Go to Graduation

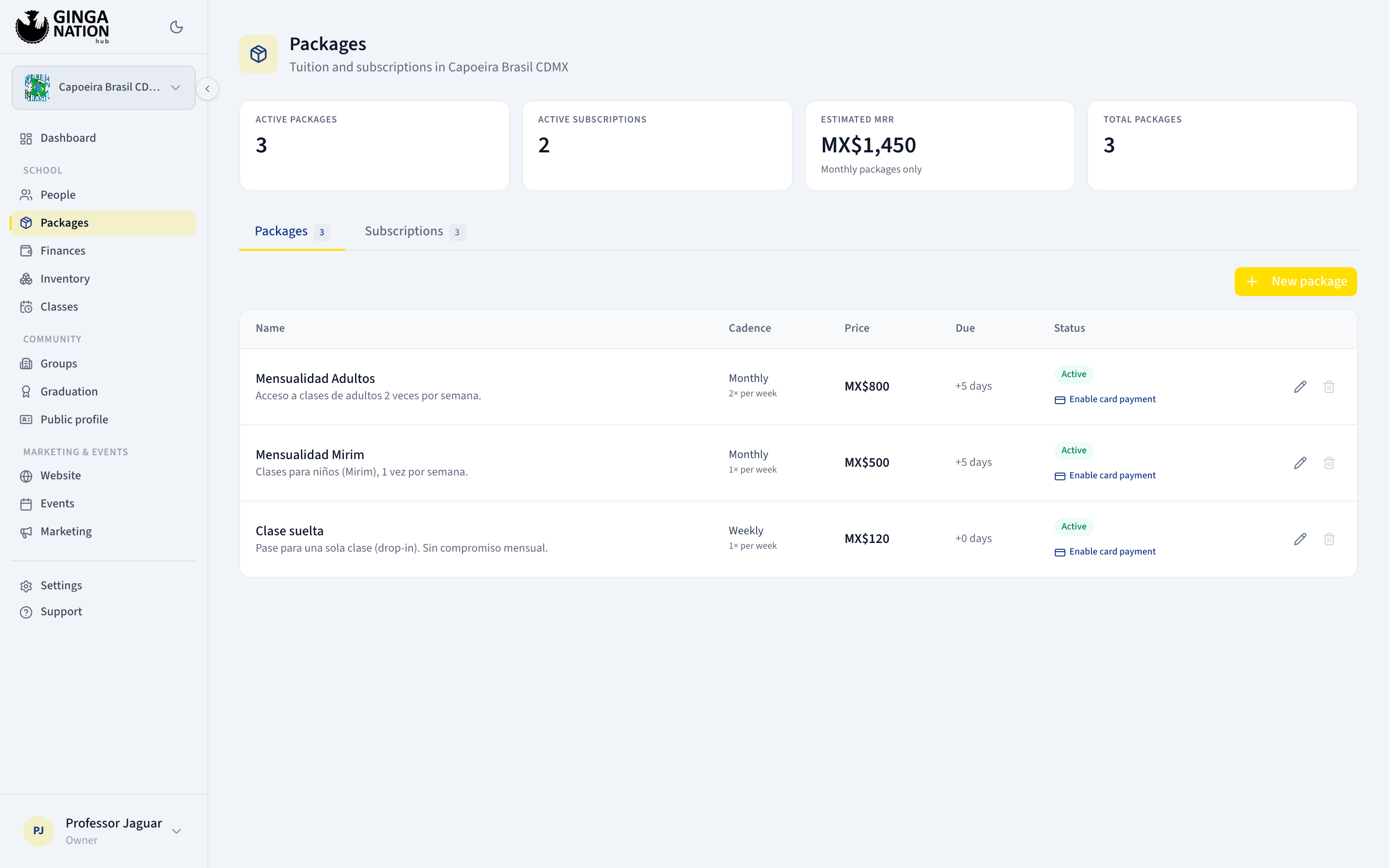pos(103,392)
